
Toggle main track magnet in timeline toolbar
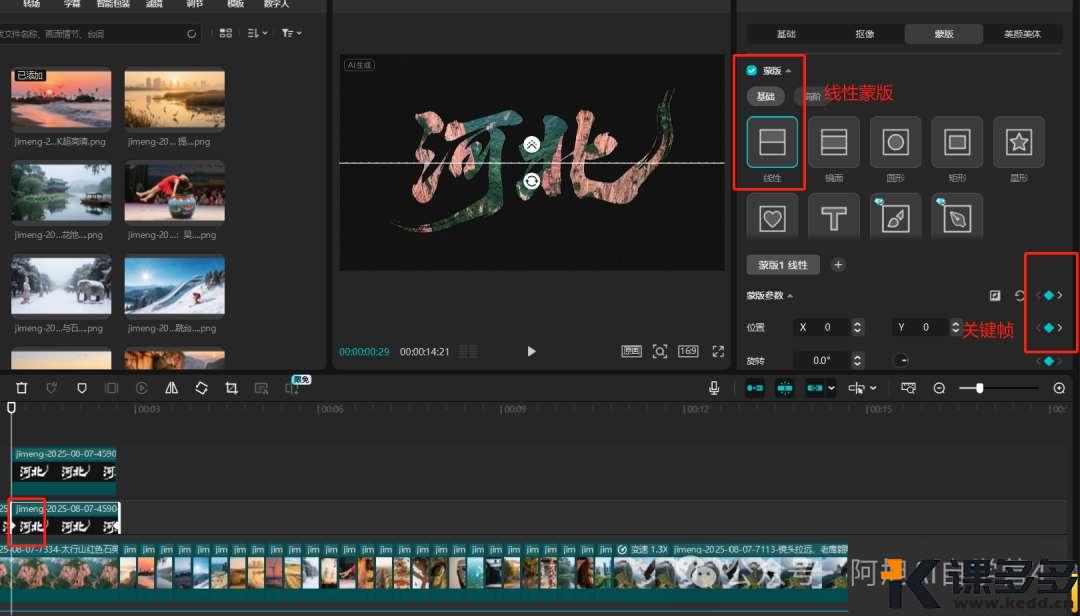pos(755,388)
